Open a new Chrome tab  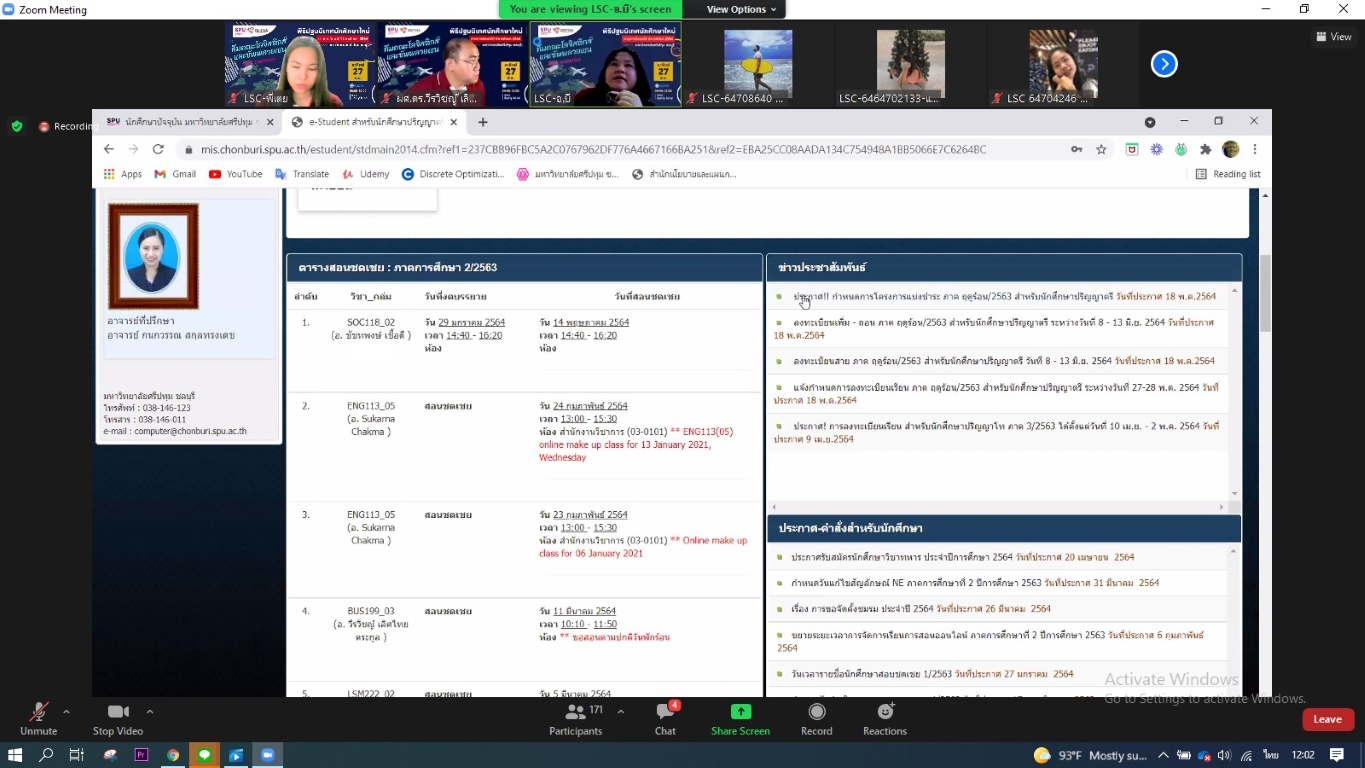pyautogui.click(x=483, y=122)
